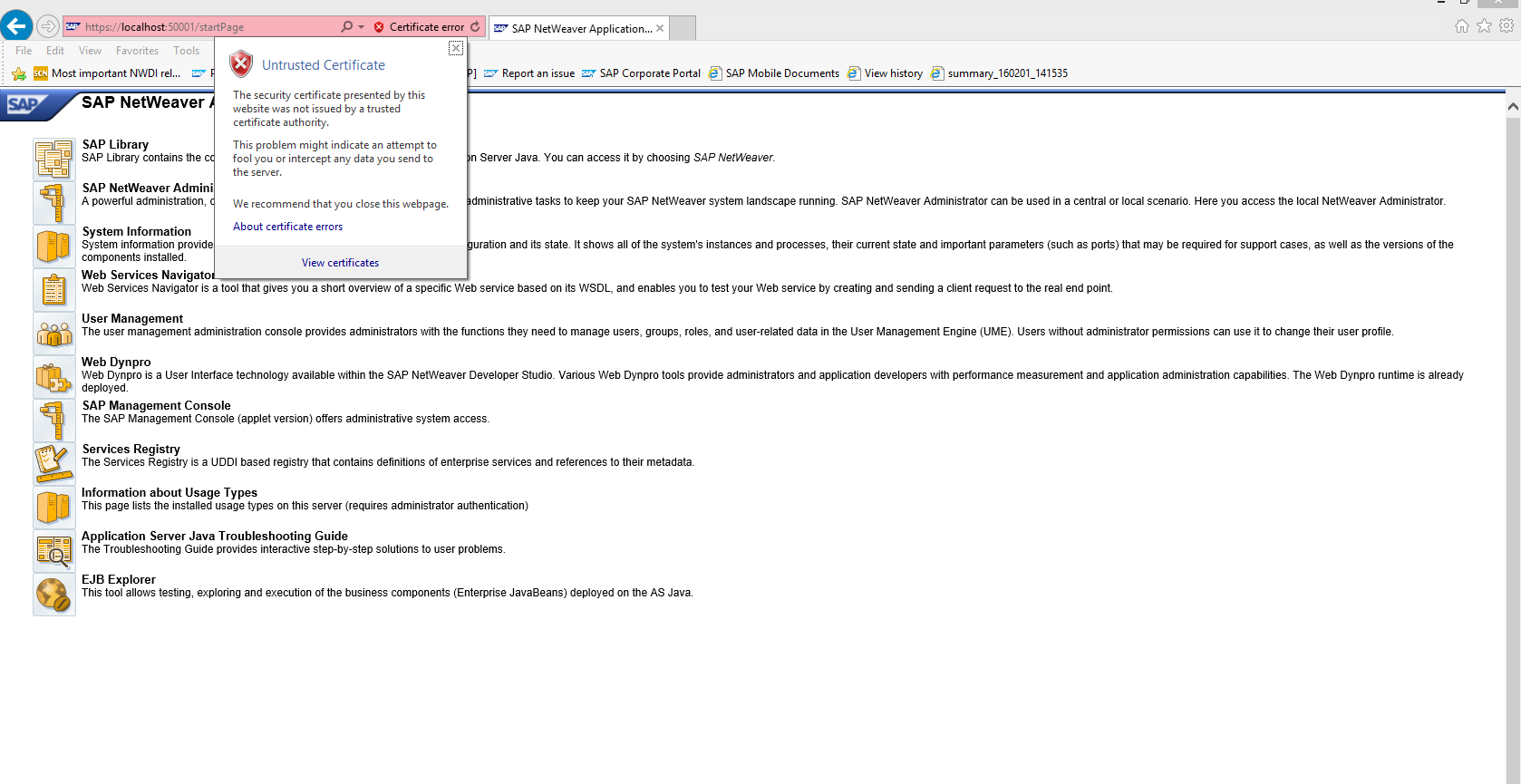Click the EJB Explorer icon
1521x784 pixels.
point(54,594)
